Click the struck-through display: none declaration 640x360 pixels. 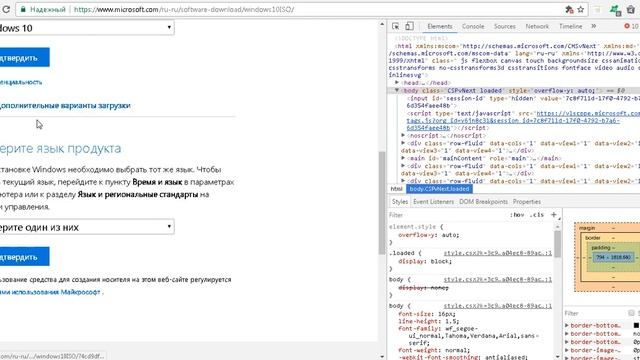click(x=423, y=288)
